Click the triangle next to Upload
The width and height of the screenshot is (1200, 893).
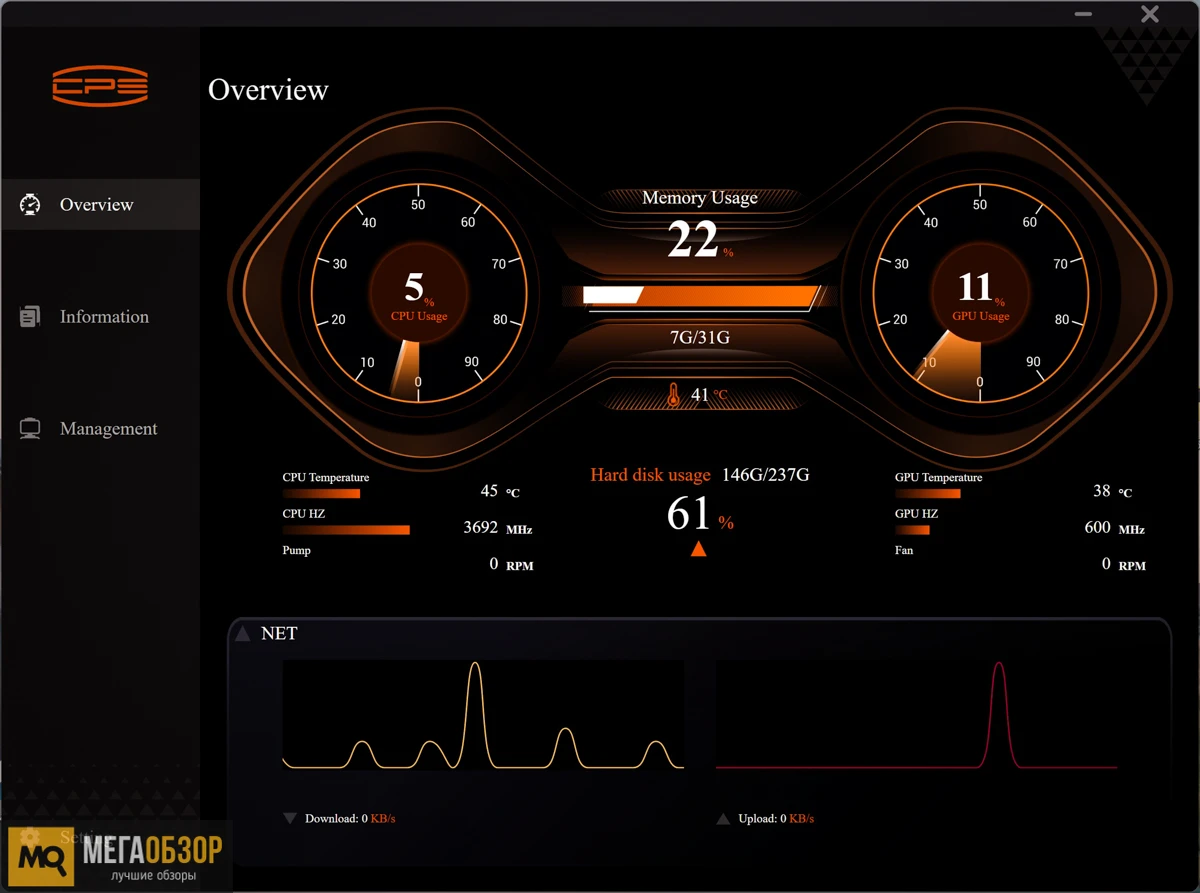pyautogui.click(x=724, y=818)
